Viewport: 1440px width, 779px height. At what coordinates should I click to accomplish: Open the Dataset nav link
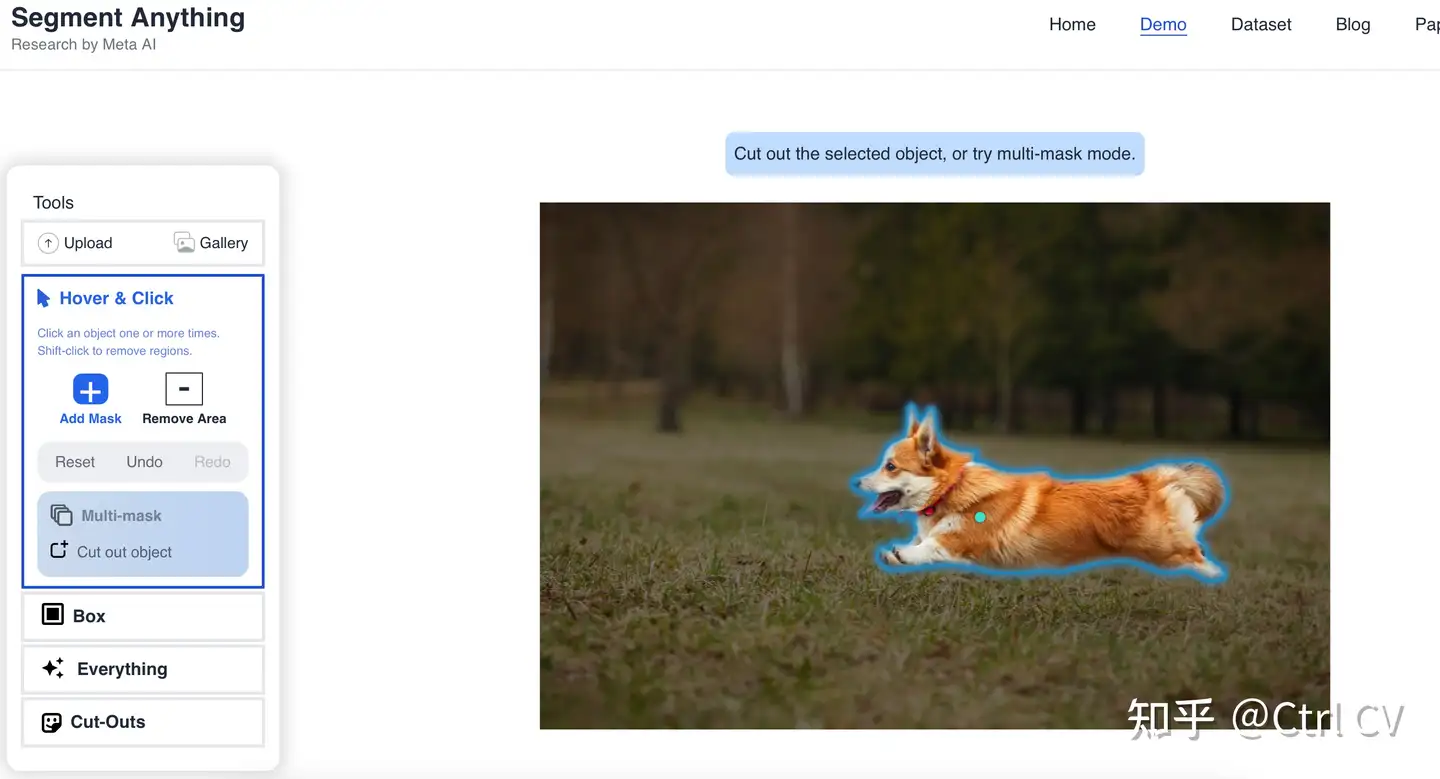[1261, 25]
